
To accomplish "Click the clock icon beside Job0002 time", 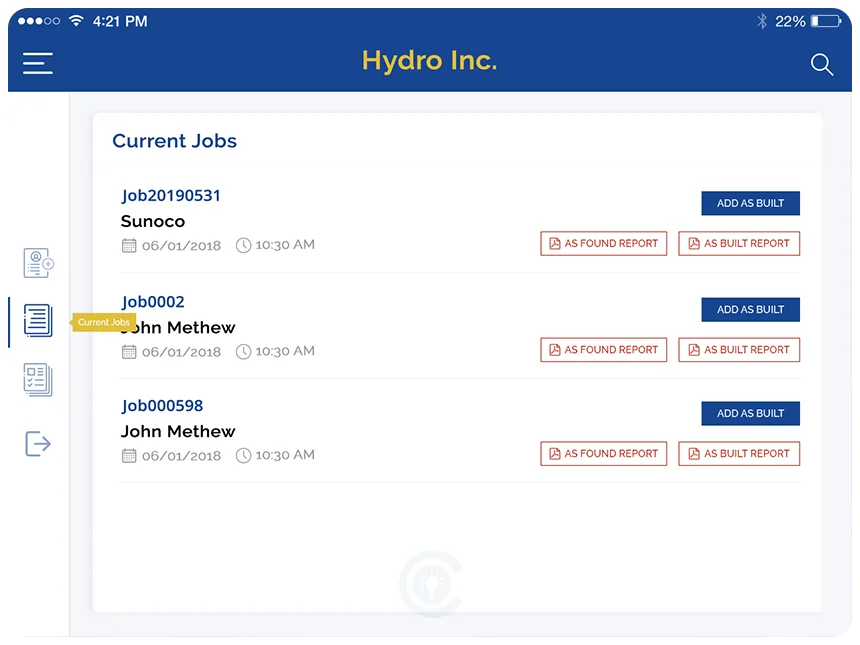I will (243, 351).
